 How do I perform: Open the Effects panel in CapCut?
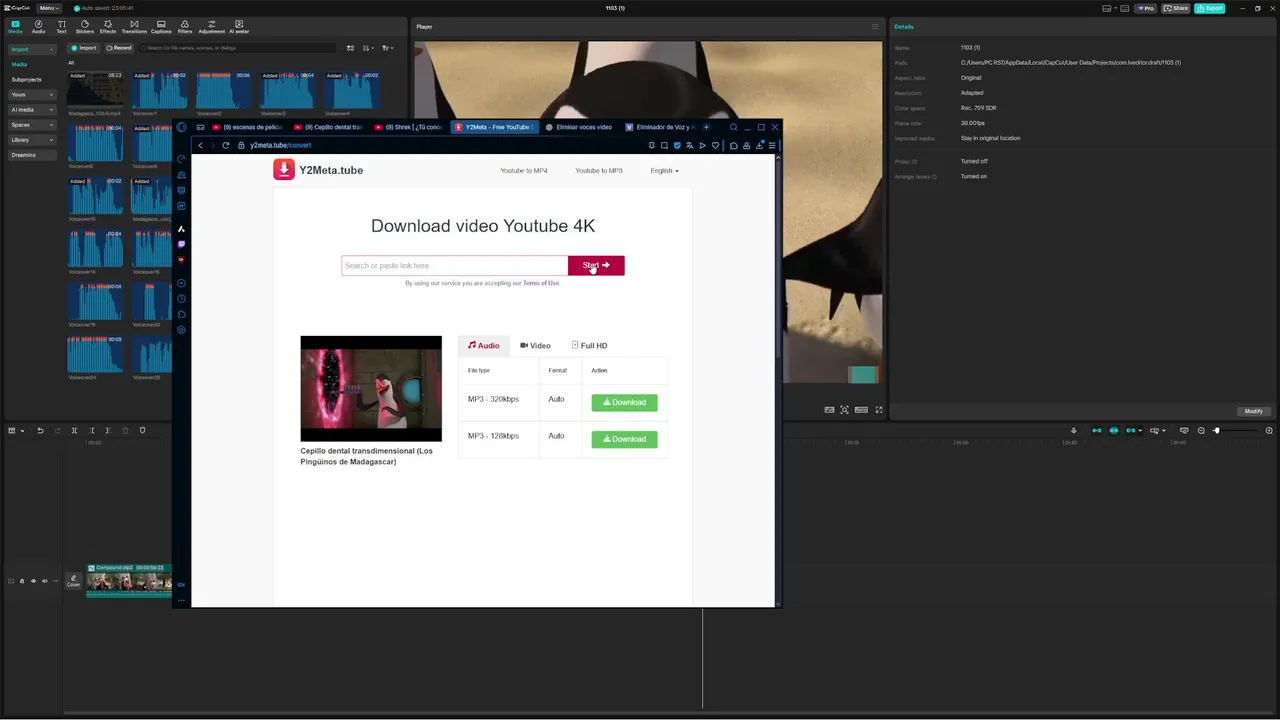(x=107, y=26)
